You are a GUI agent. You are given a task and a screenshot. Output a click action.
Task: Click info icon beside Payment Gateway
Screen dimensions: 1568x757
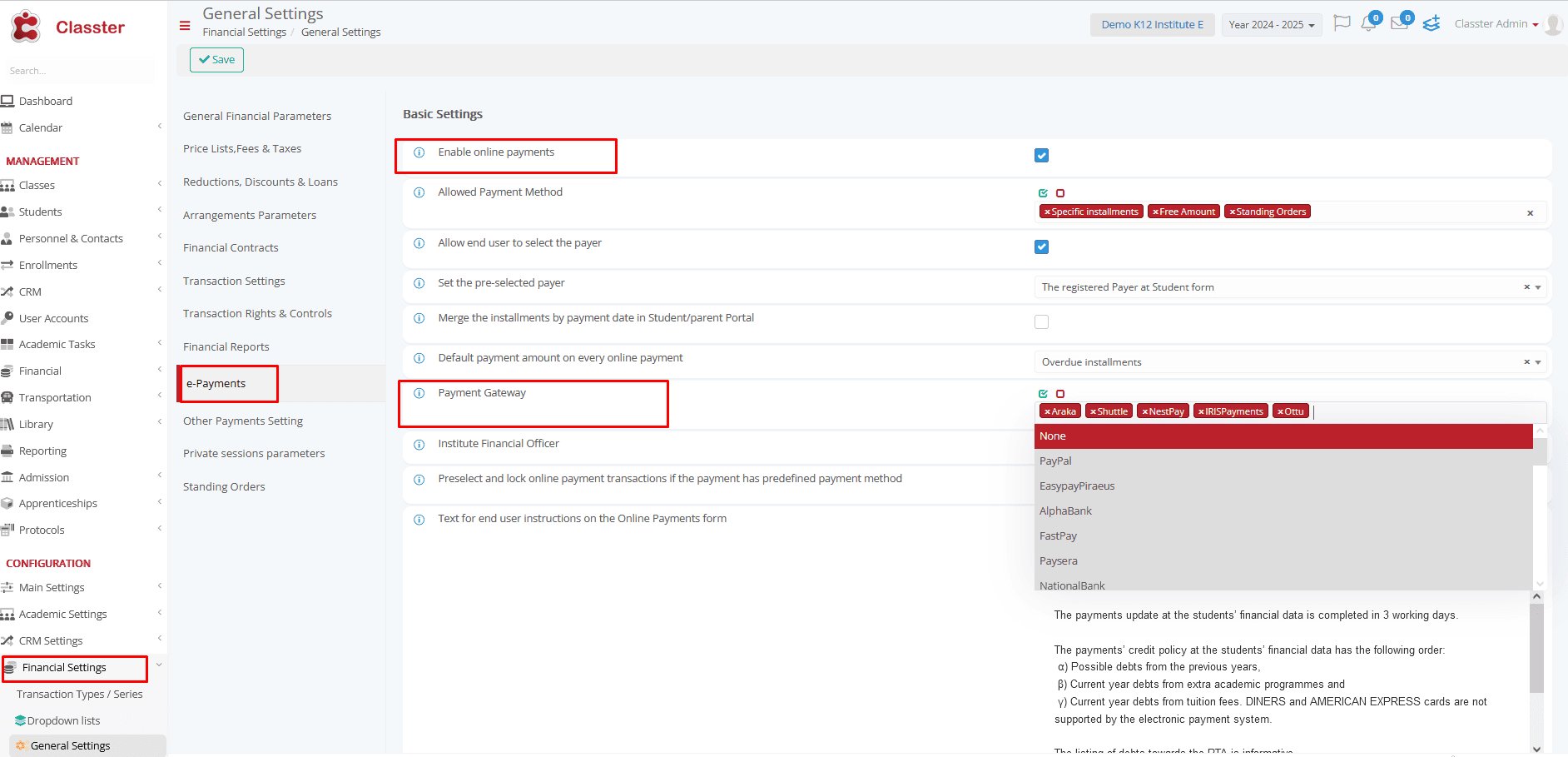tap(419, 393)
